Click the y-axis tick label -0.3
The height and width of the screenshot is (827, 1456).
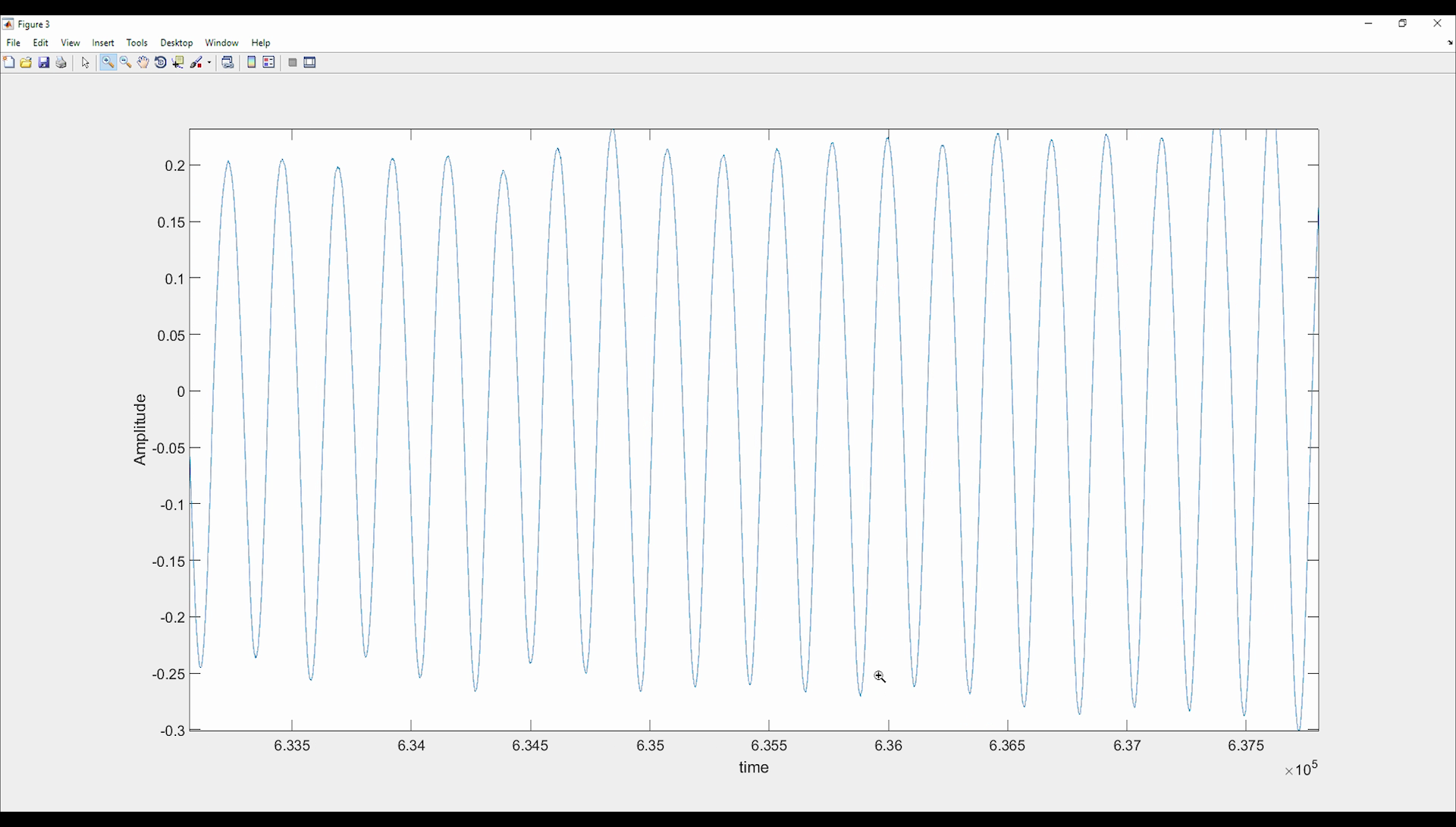tap(173, 731)
